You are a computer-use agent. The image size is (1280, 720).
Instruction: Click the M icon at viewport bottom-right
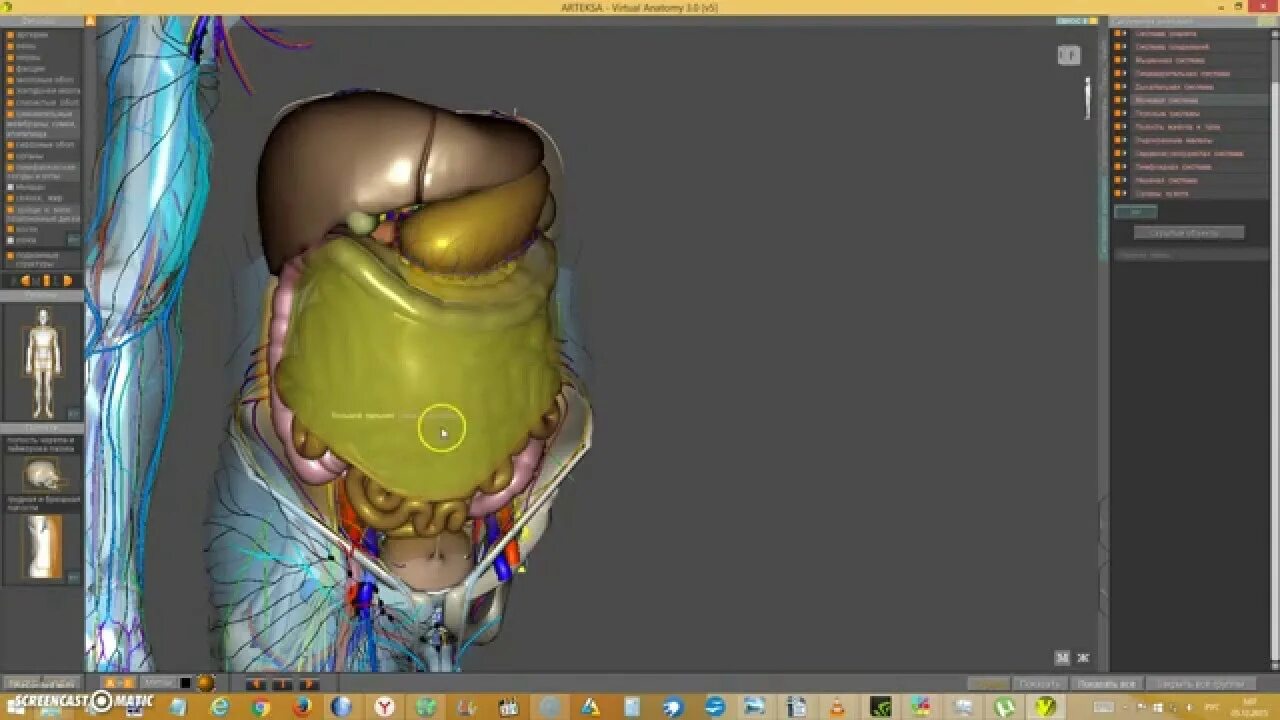tap(1062, 657)
